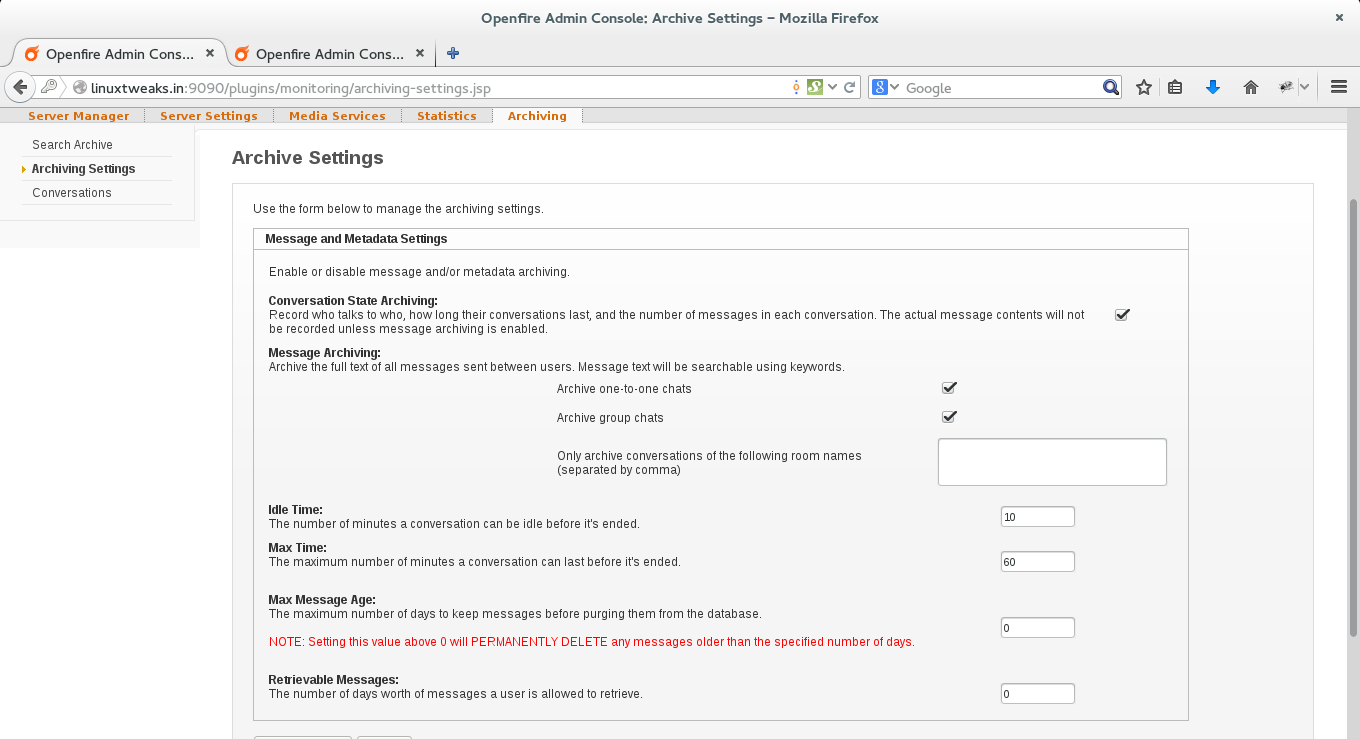Image resolution: width=1360 pixels, height=739 pixels.
Task: Click the Max Message Age input field
Action: pos(1038,628)
